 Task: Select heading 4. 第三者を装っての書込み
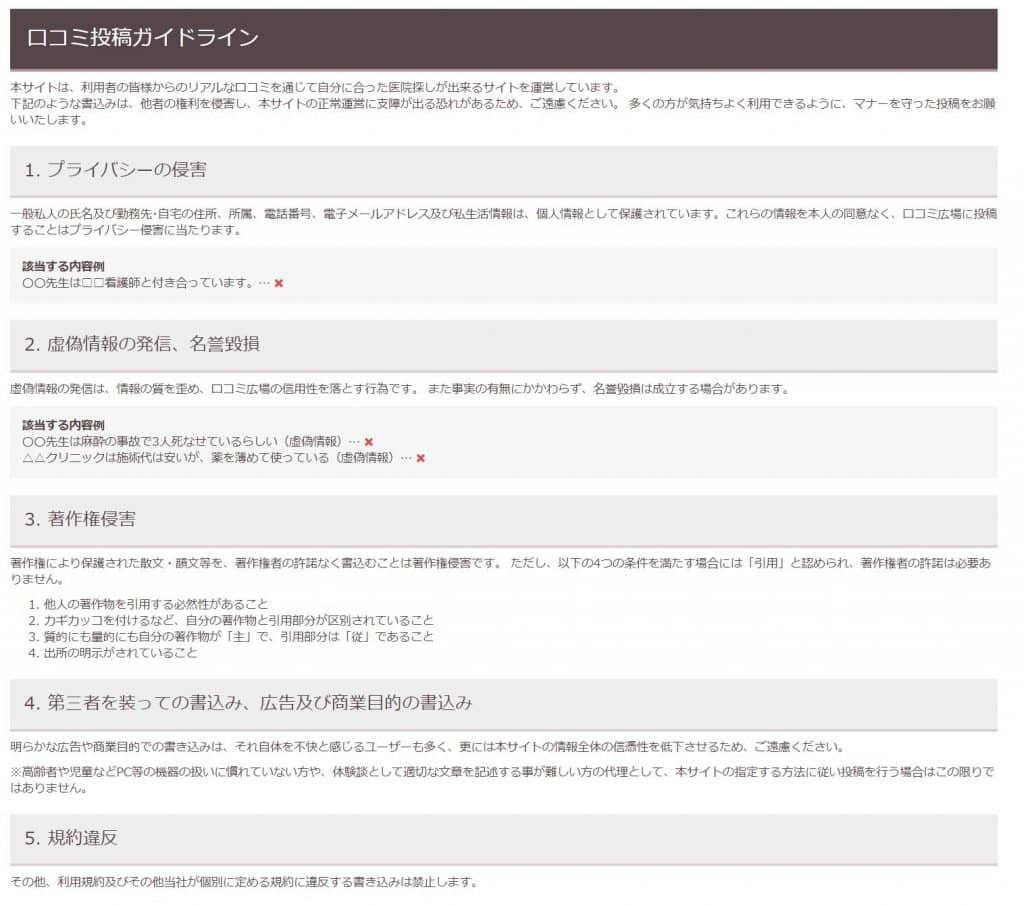pyautogui.click(x=248, y=702)
